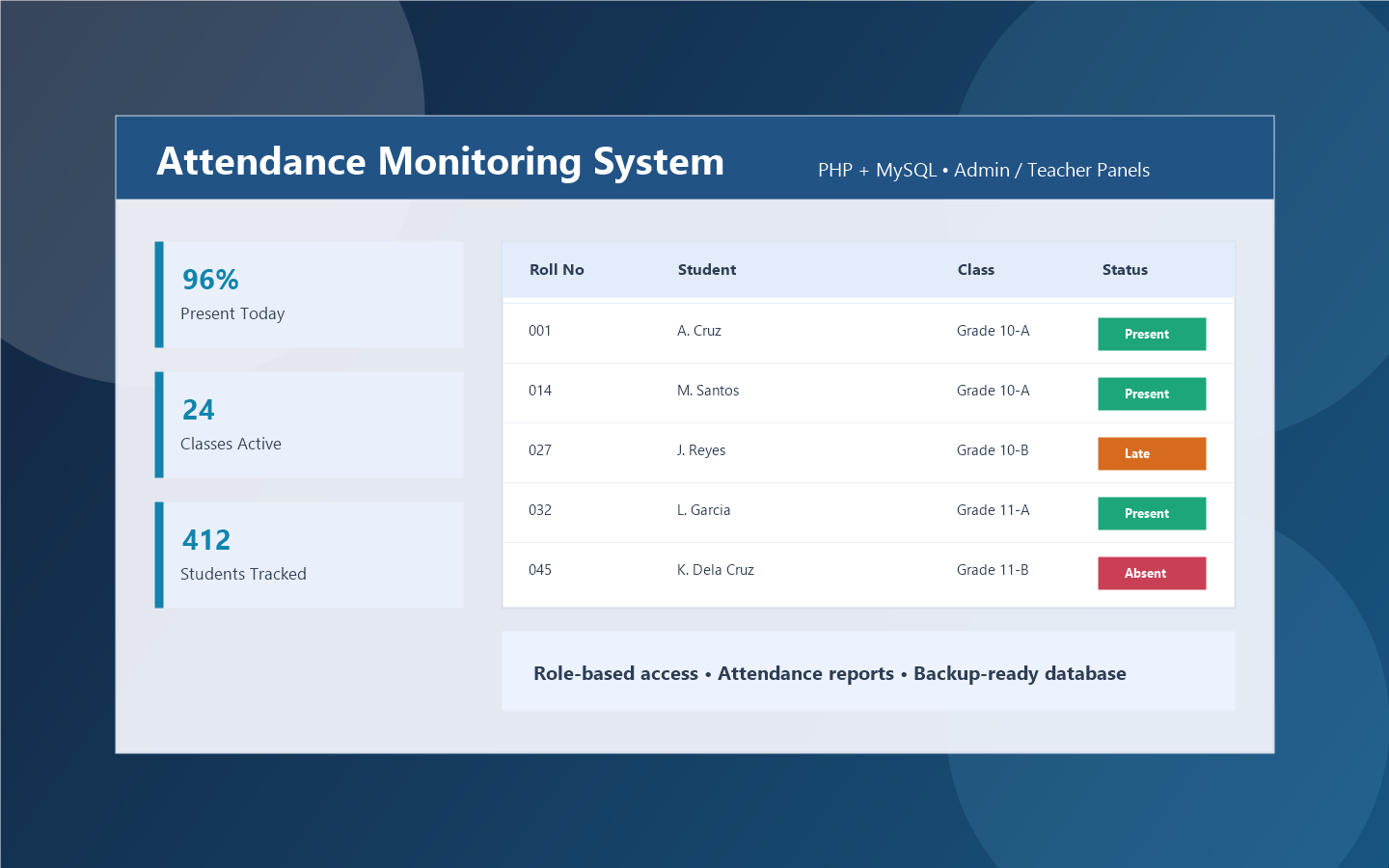Click the Attendance reports footer text
This screenshot has width=1389, height=868.
(805, 673)
